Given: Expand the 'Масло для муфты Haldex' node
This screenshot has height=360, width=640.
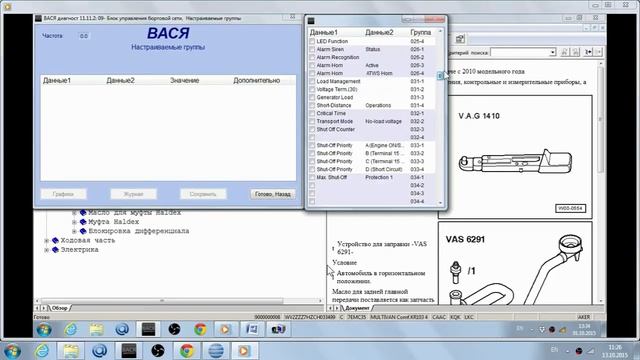Looking at the screenshot, I should [74, 213].
